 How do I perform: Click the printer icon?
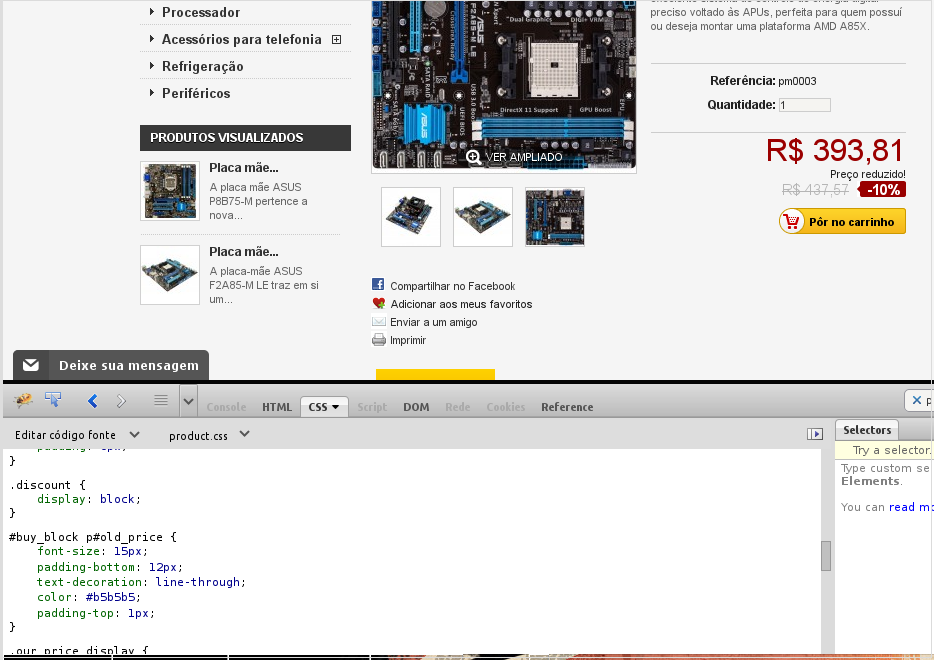(379, 340)
